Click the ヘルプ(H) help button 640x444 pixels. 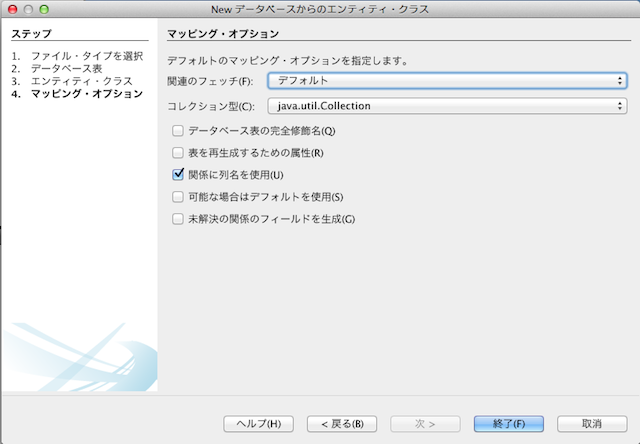(x=258, y=423)
